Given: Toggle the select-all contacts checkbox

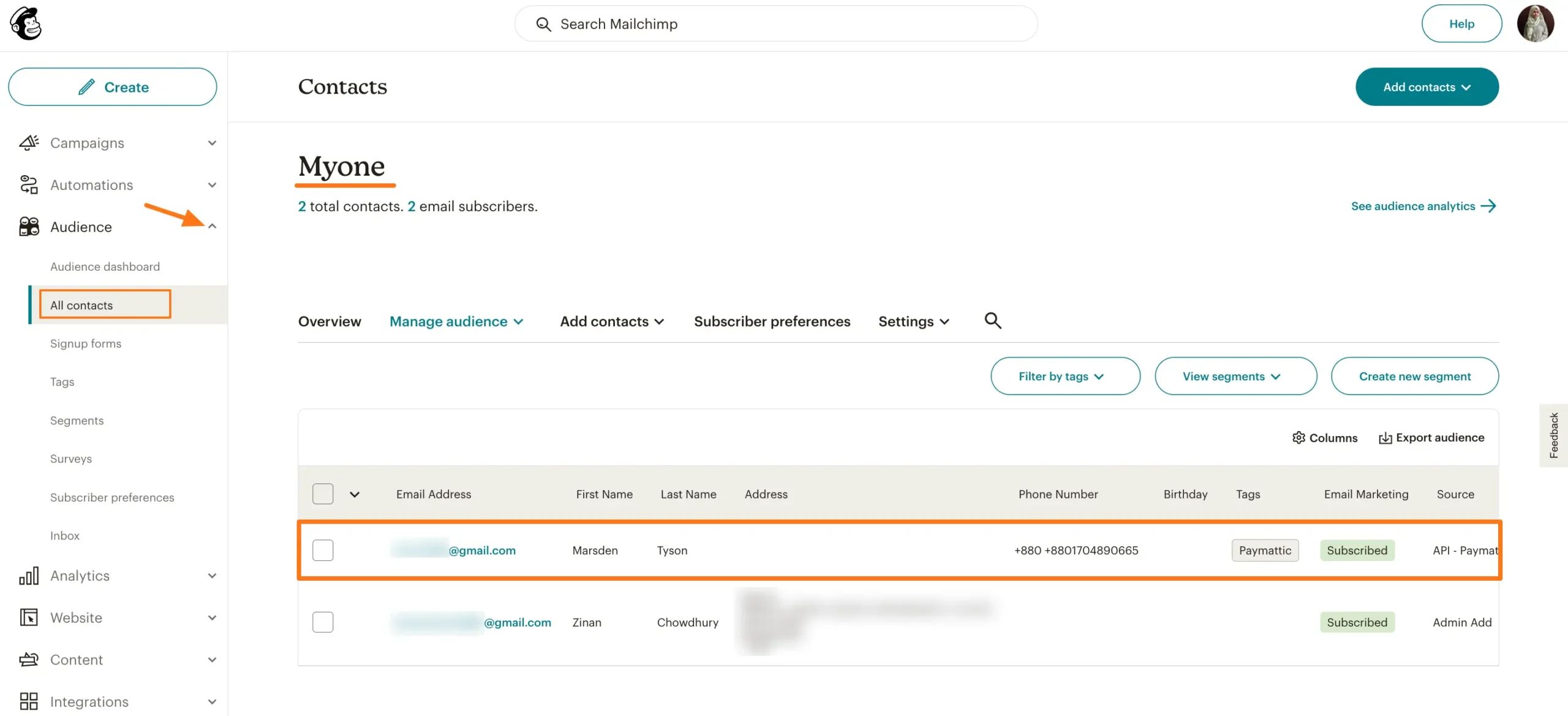Looking at the screenshot, I should [323, 493].
